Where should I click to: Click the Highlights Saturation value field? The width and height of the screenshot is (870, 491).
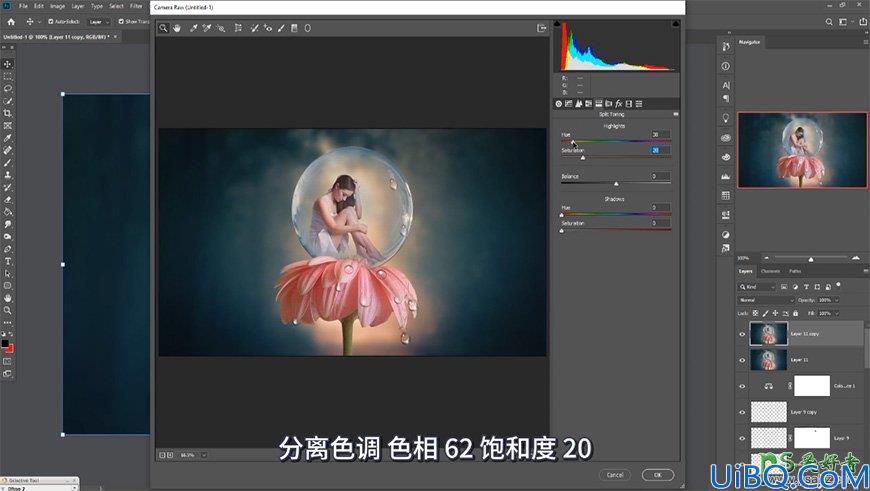(660, 150)
